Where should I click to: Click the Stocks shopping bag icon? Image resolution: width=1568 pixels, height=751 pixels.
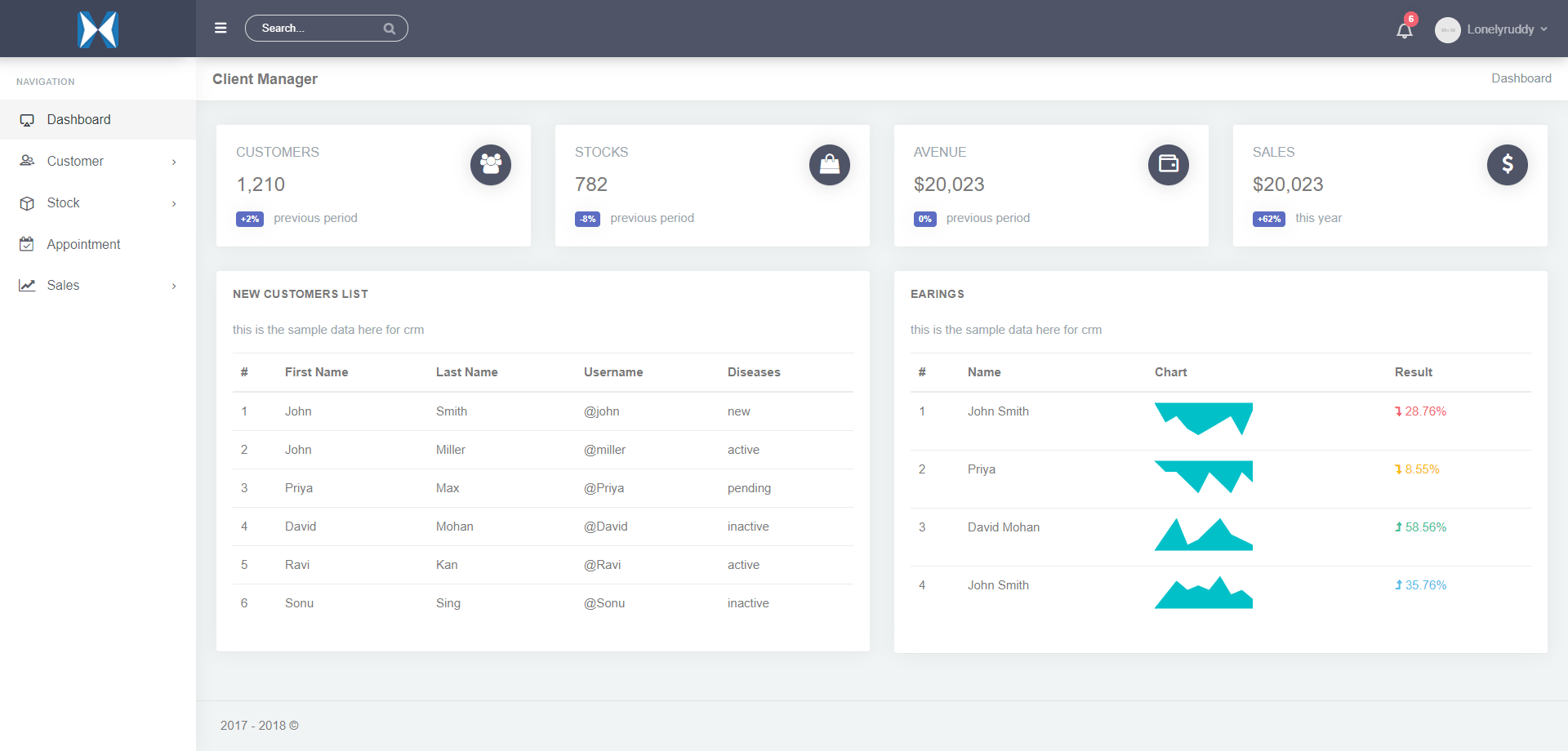[829, 165]
